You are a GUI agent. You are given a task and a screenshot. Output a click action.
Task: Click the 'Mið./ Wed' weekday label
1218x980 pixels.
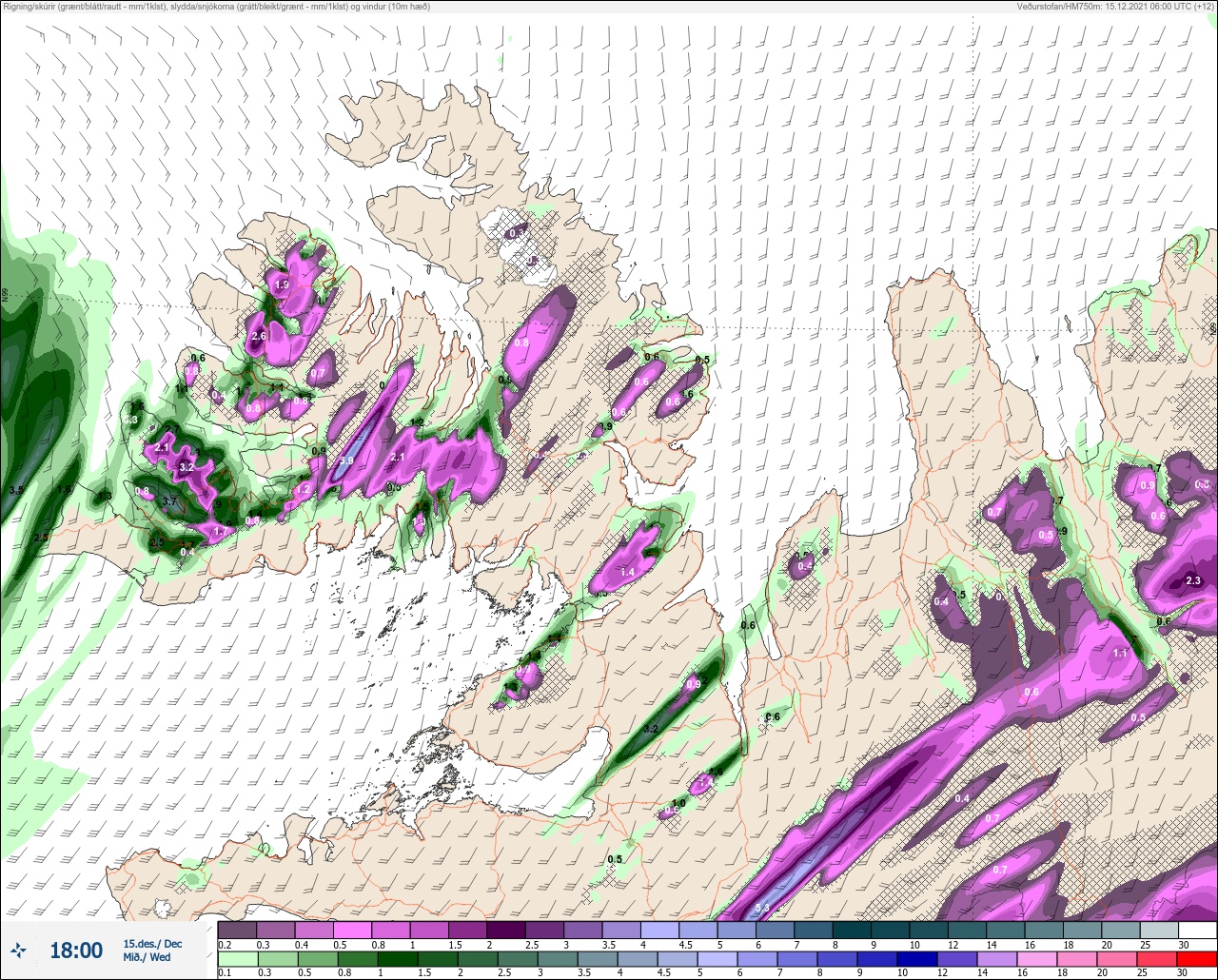click(147, 957)
